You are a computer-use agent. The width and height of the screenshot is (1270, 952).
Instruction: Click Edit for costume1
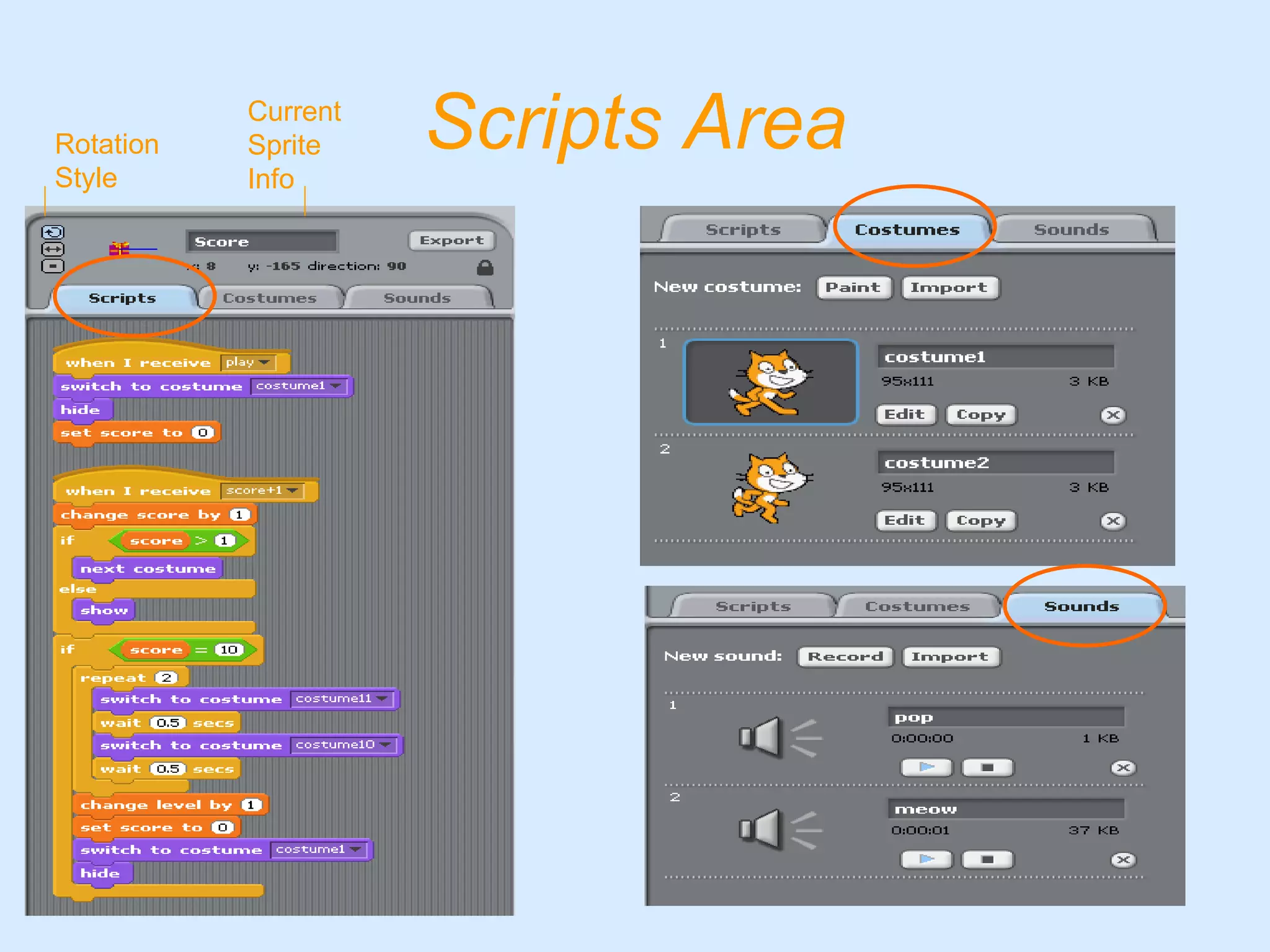click(905, 415)
